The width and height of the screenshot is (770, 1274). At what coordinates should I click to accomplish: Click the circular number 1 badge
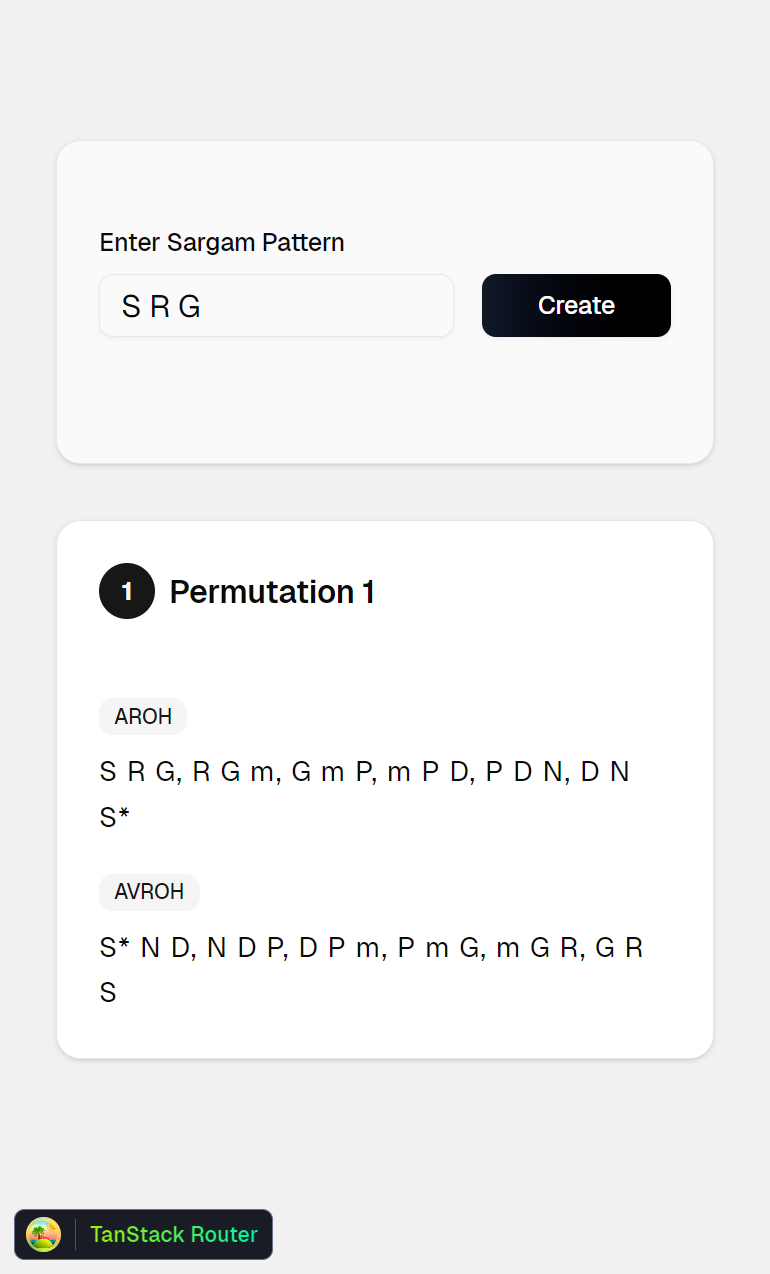127,591
